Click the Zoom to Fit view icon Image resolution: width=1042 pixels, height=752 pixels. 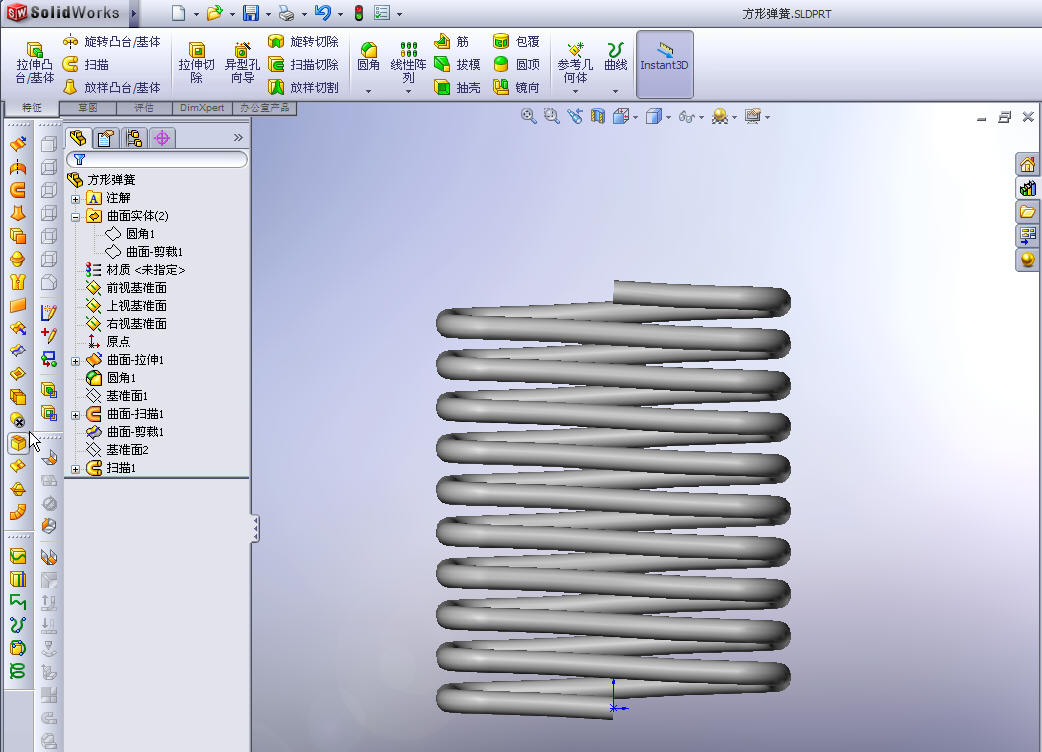click(x=528, y=116)
